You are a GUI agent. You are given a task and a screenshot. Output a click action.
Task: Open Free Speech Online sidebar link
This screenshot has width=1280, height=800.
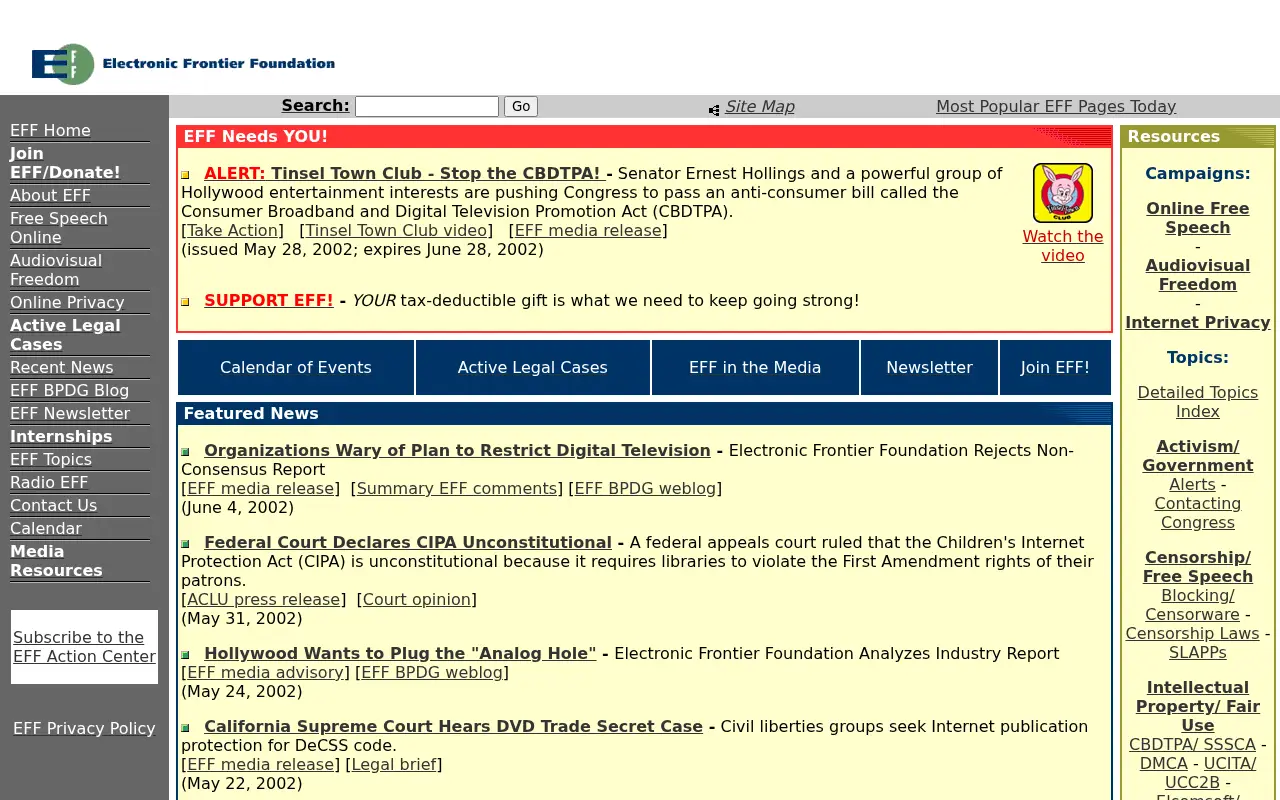pos(58,228)
